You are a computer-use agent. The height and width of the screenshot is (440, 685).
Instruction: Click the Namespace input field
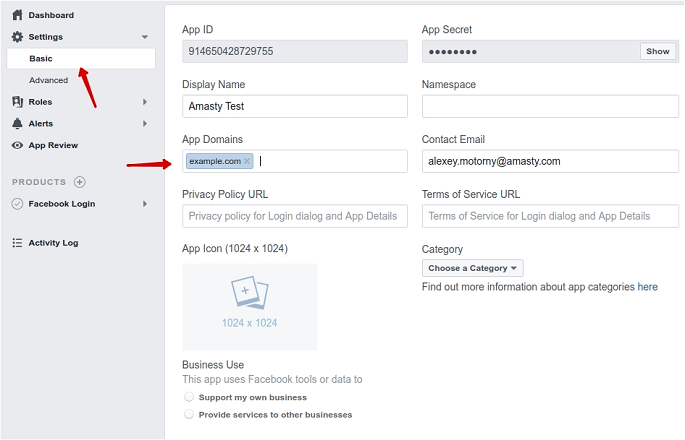point(550,106)
